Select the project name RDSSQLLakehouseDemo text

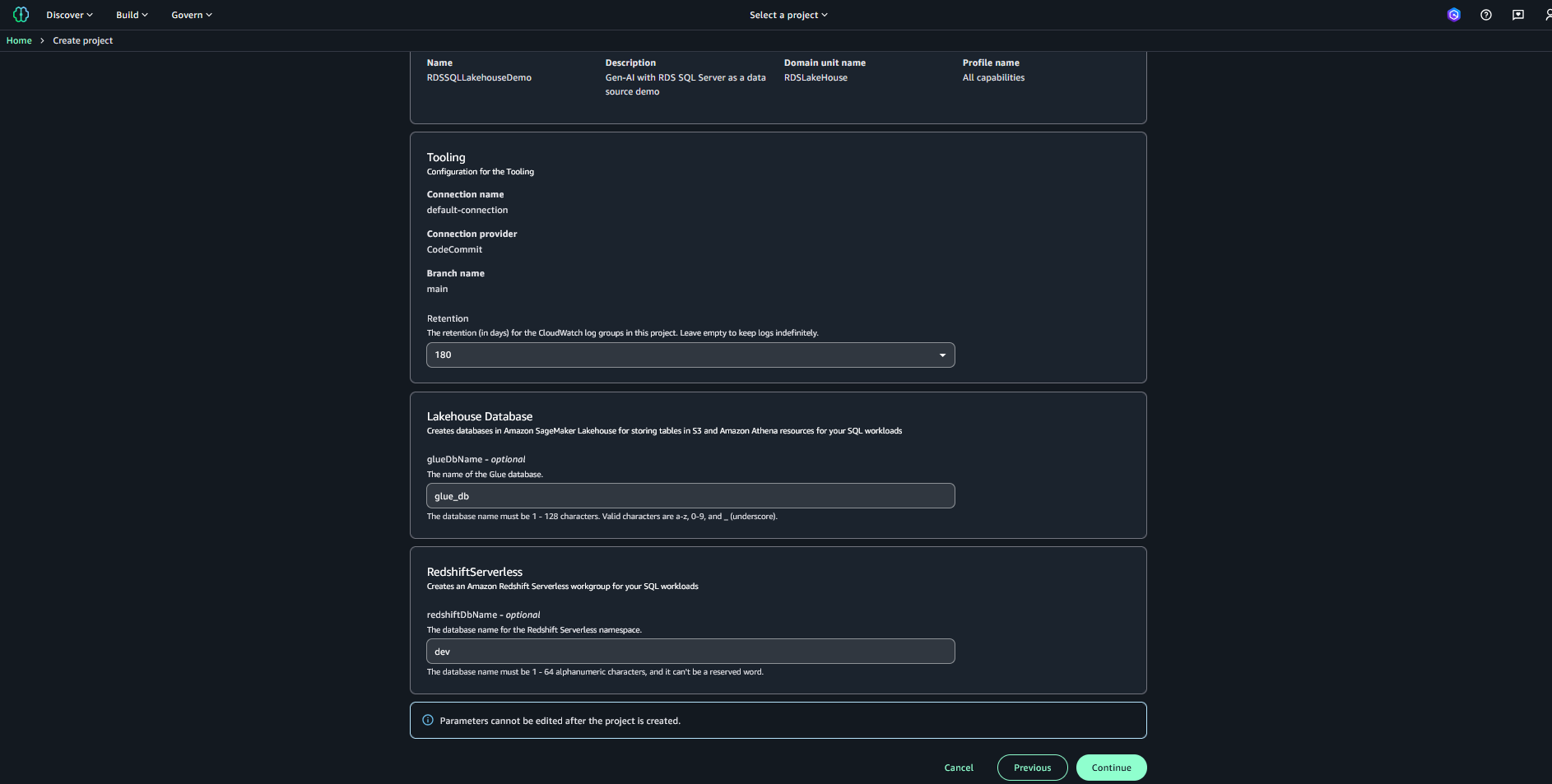coord(479,77)
